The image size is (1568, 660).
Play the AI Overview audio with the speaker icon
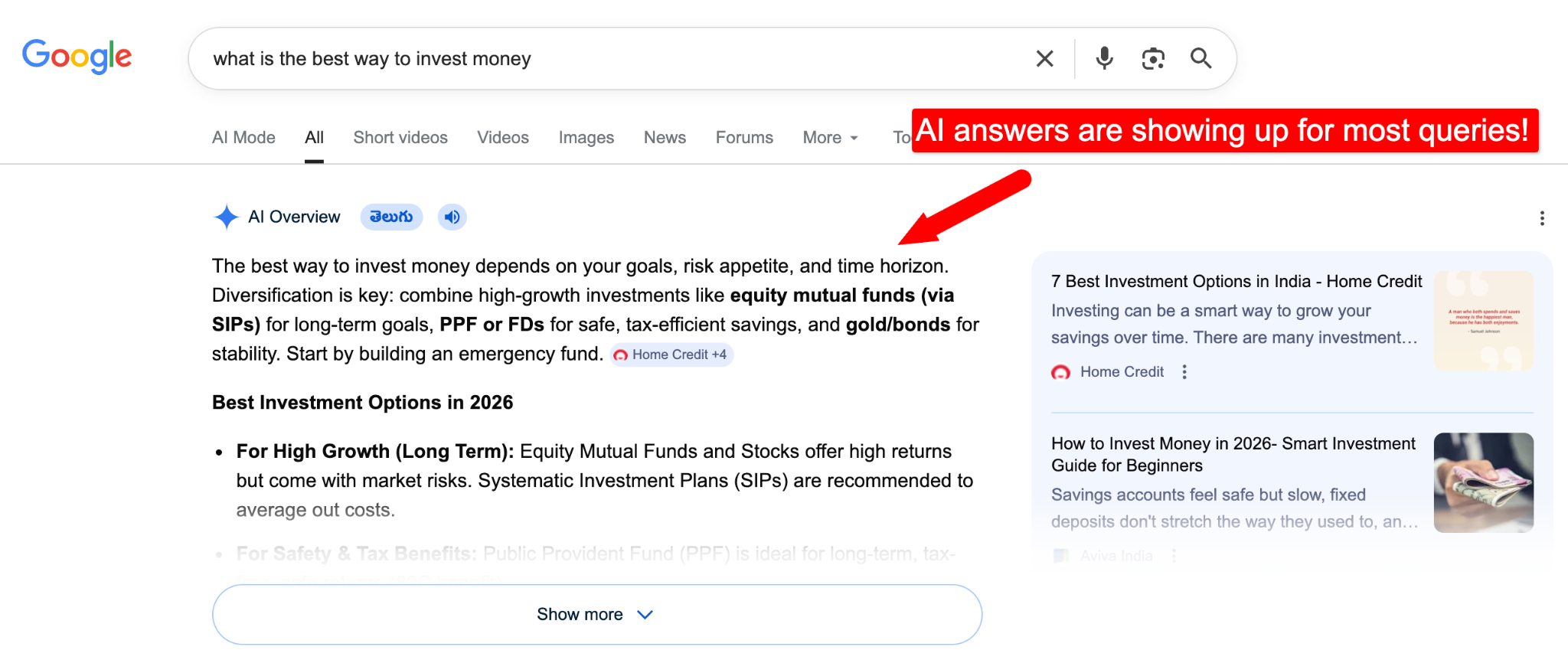[x=452, y=217]
